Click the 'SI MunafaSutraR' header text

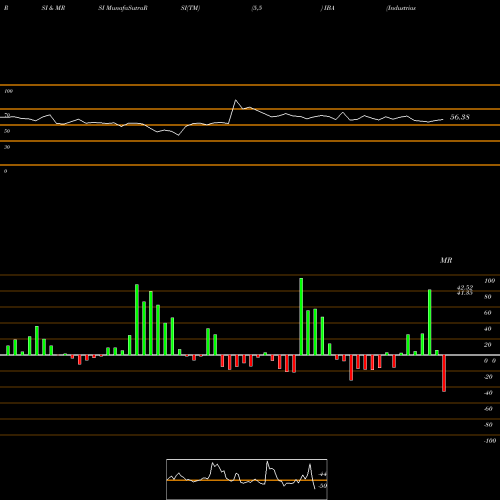point(123,8)
